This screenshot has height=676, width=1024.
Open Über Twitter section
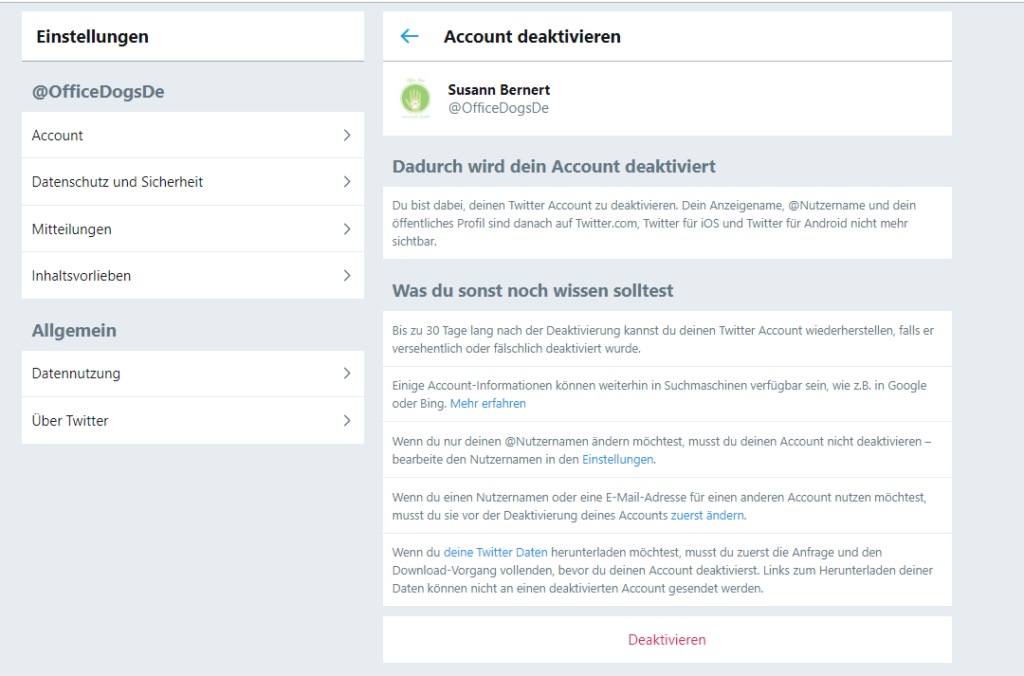(x=193, y=421)
